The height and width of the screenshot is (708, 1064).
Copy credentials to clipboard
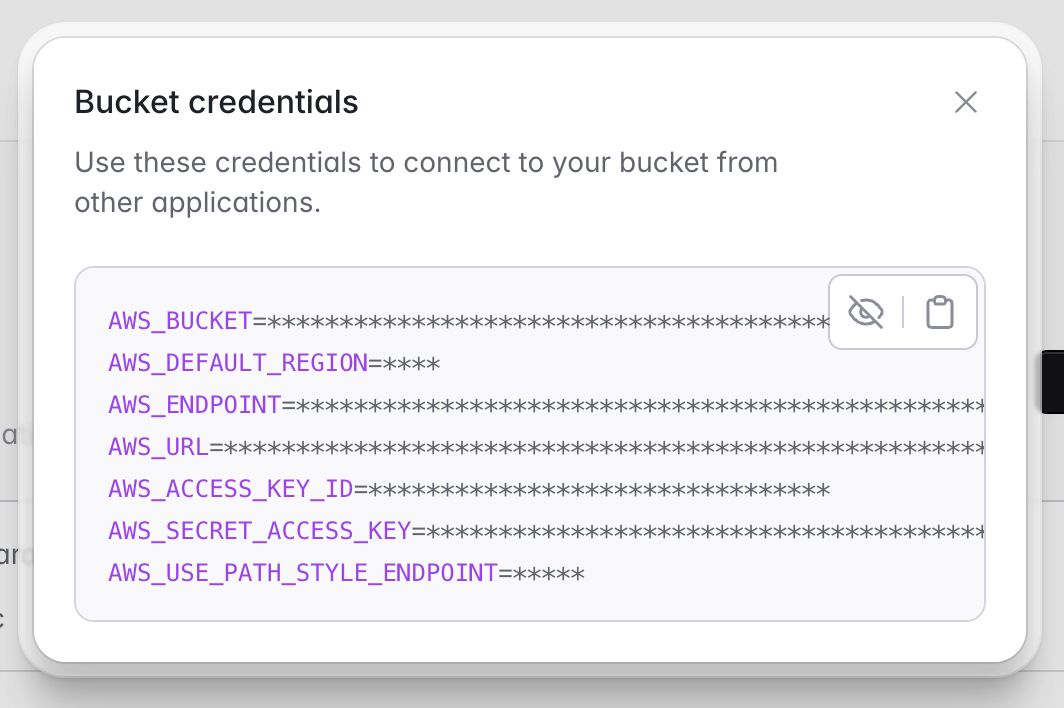939,312
